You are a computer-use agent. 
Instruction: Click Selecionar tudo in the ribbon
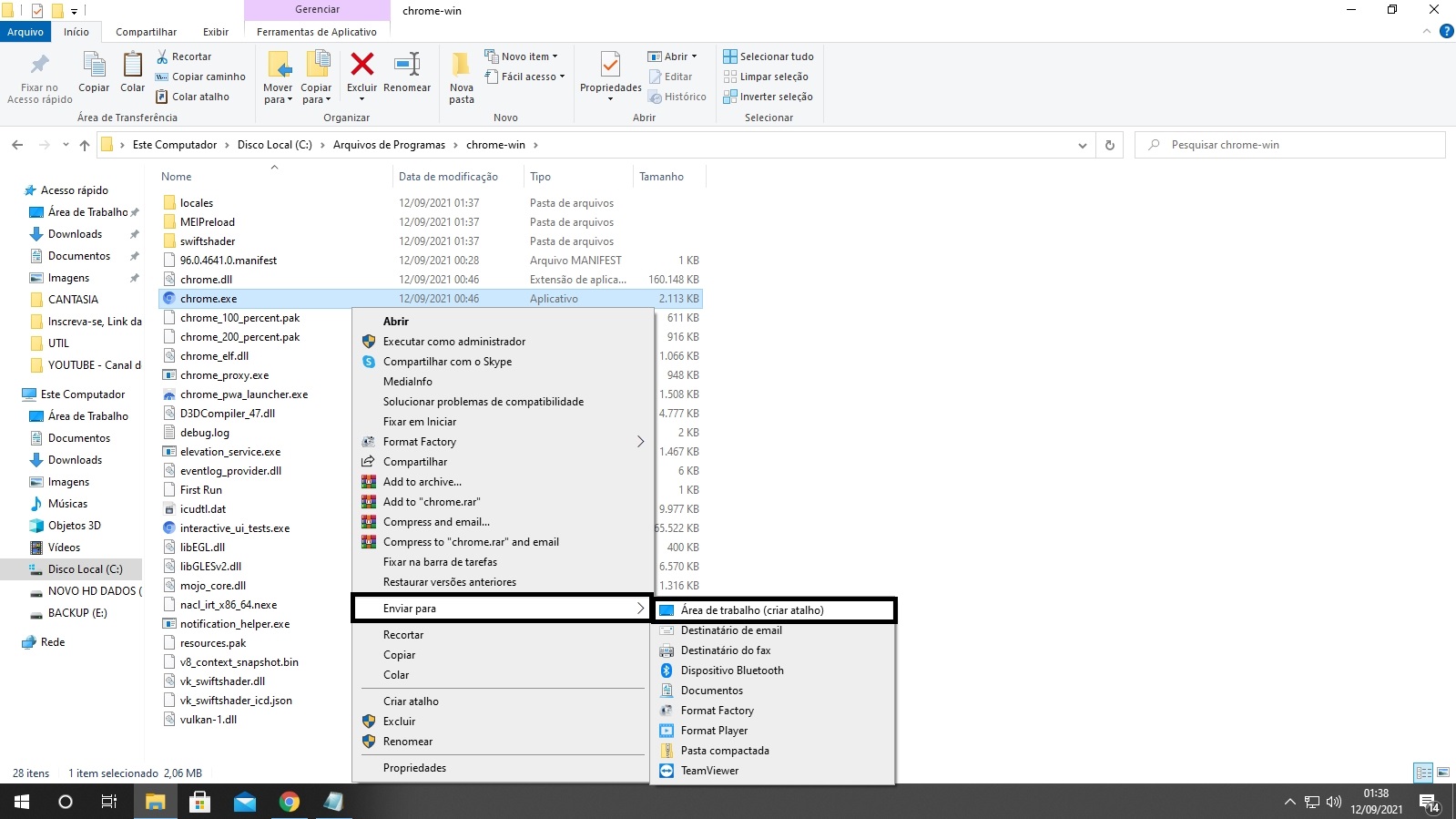[769, 56]
